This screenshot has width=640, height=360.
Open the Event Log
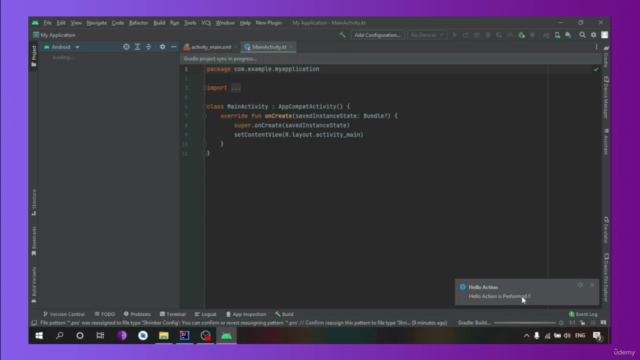click(583, 314)
